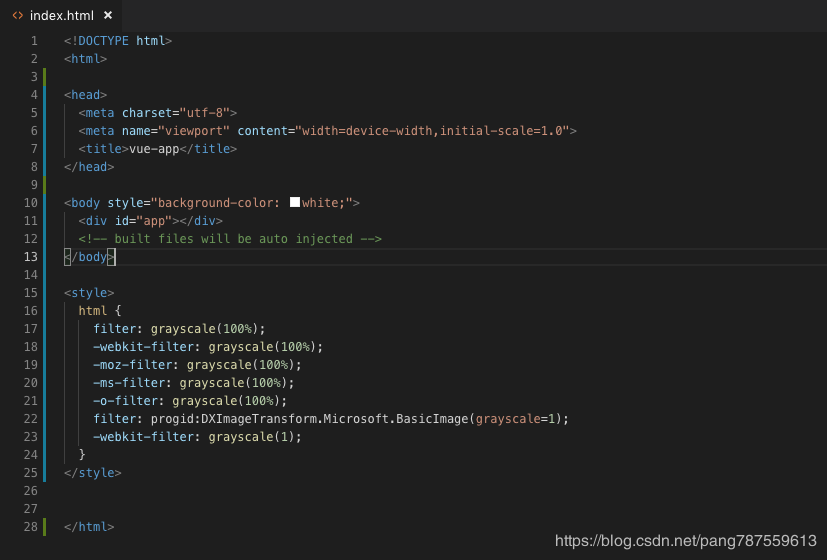Click the -o-filter declaration
The width and height of the screenshot is (827, 560).
coord(190,401)
